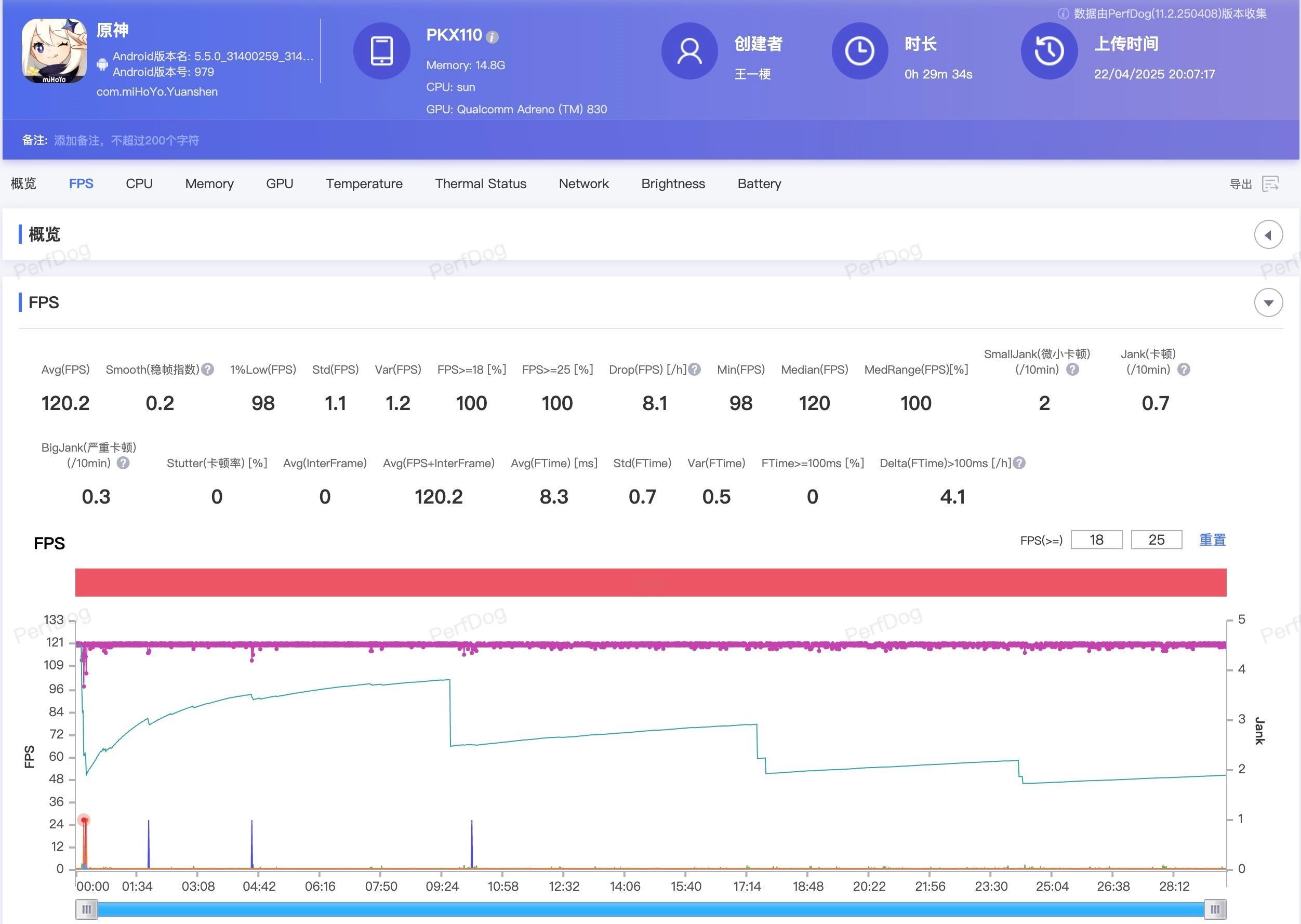This screenshot has width=1301, height=924.
Task: Click the FPS threshold field showing 25
Action: (x=1156, y=539)
